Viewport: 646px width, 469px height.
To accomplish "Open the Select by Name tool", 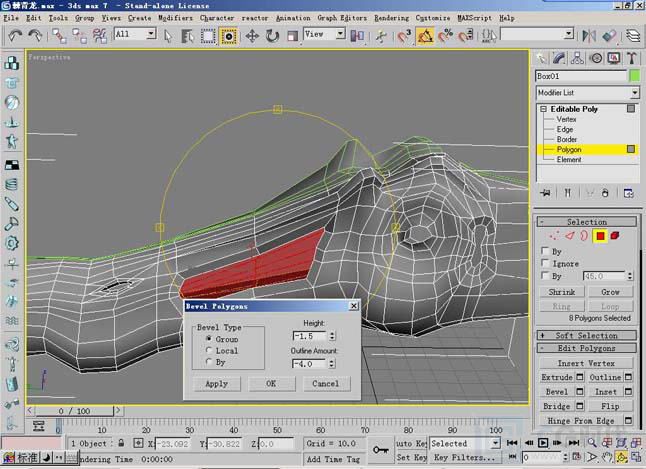I will tap(187, 36).
